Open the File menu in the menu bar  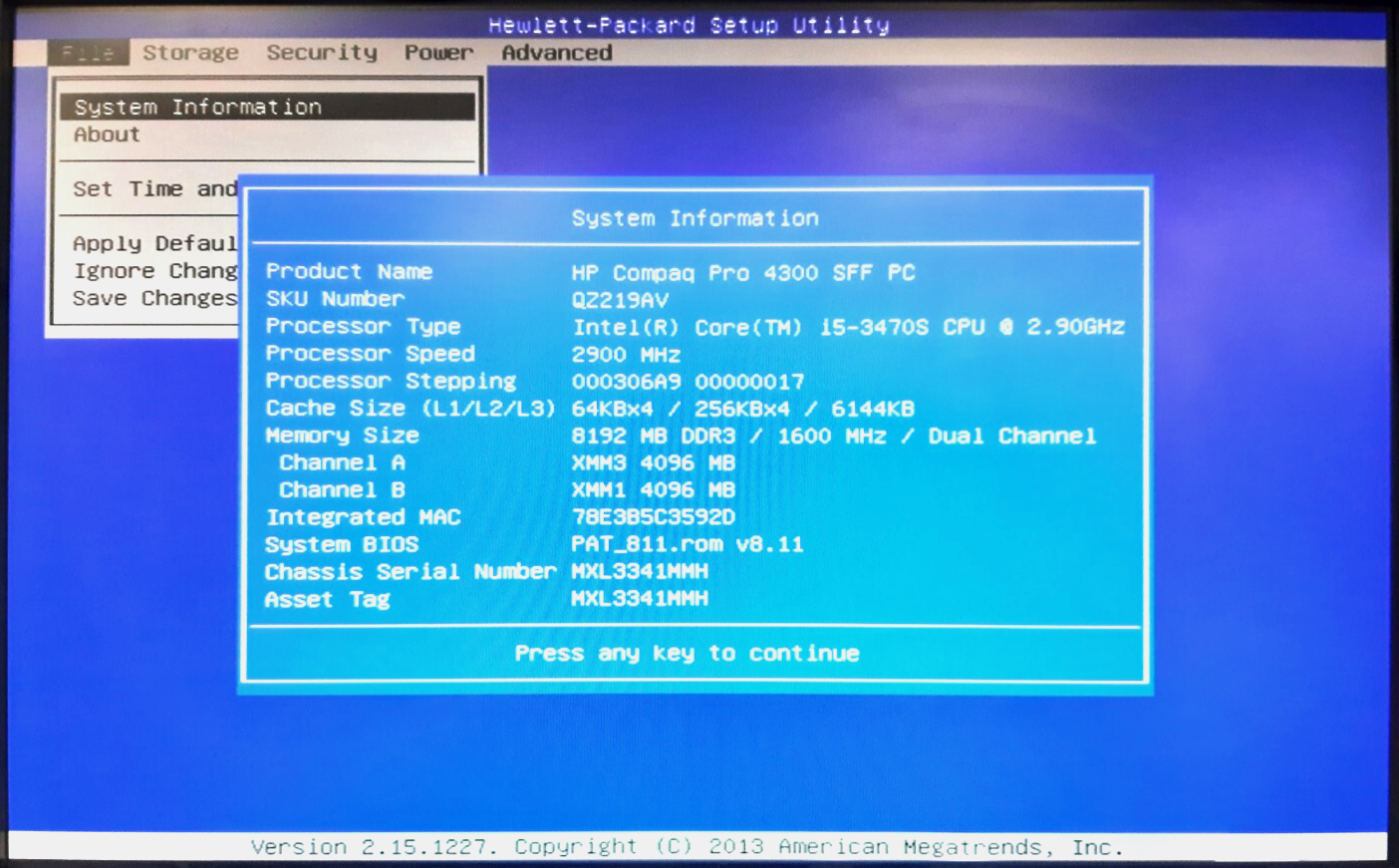tap(89, 53)
